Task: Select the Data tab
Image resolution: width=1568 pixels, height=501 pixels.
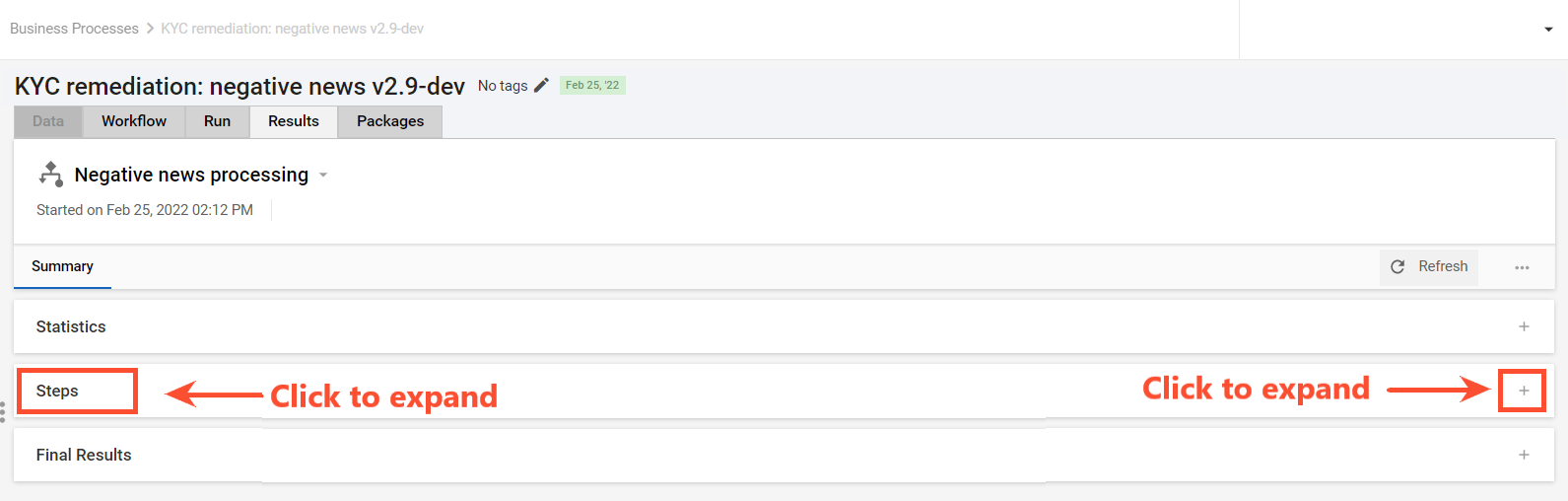Action: pos(48,121)
